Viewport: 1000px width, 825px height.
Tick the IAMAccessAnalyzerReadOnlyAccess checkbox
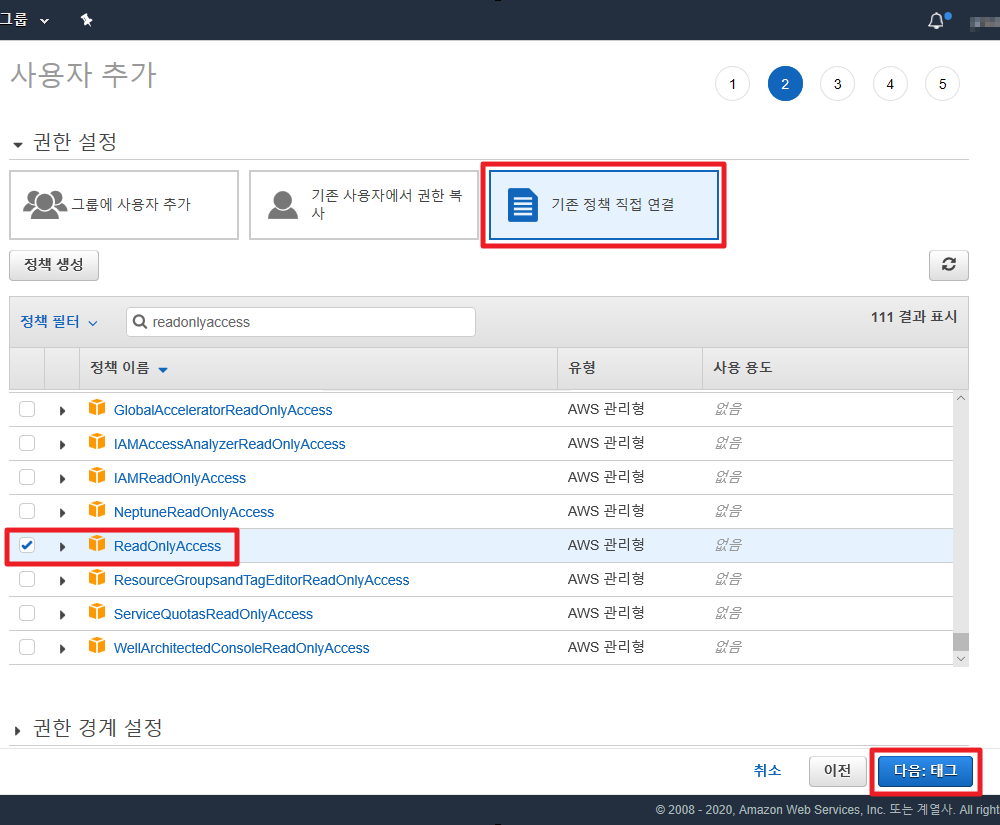(27, 442)
